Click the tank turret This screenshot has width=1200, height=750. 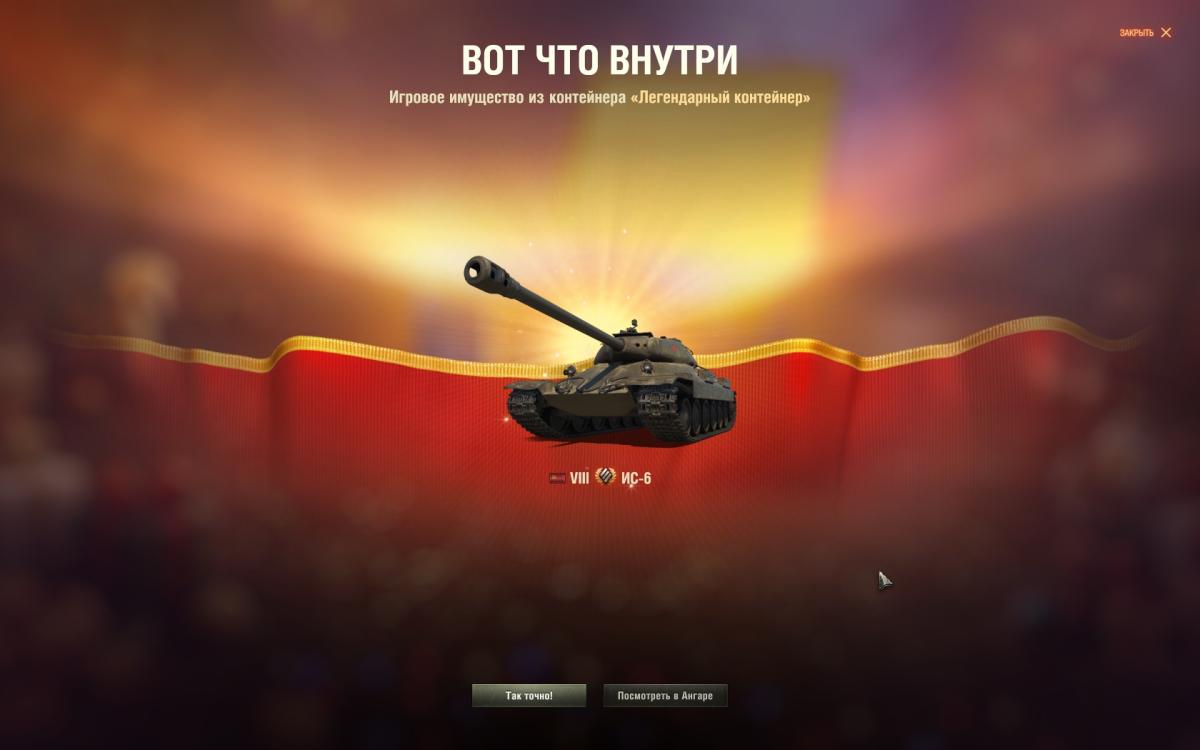pyautogui.click(x=643, y=348)
